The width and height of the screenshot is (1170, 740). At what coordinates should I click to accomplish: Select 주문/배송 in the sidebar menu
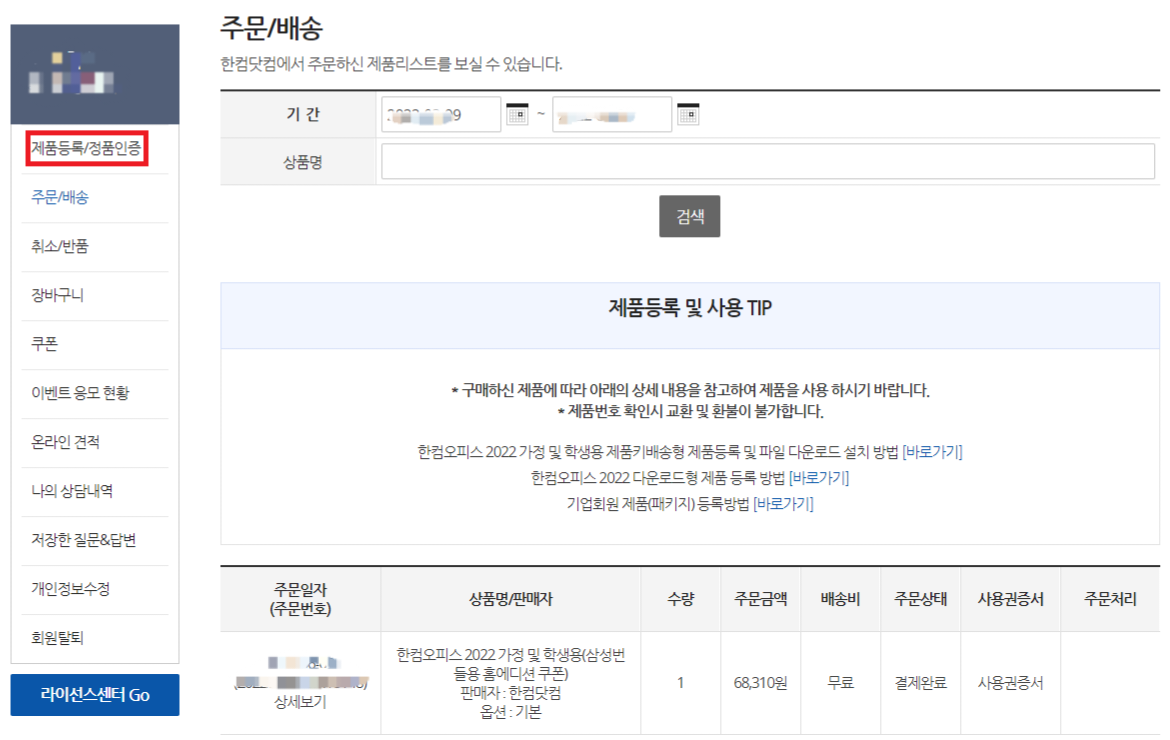pos(60,197)
